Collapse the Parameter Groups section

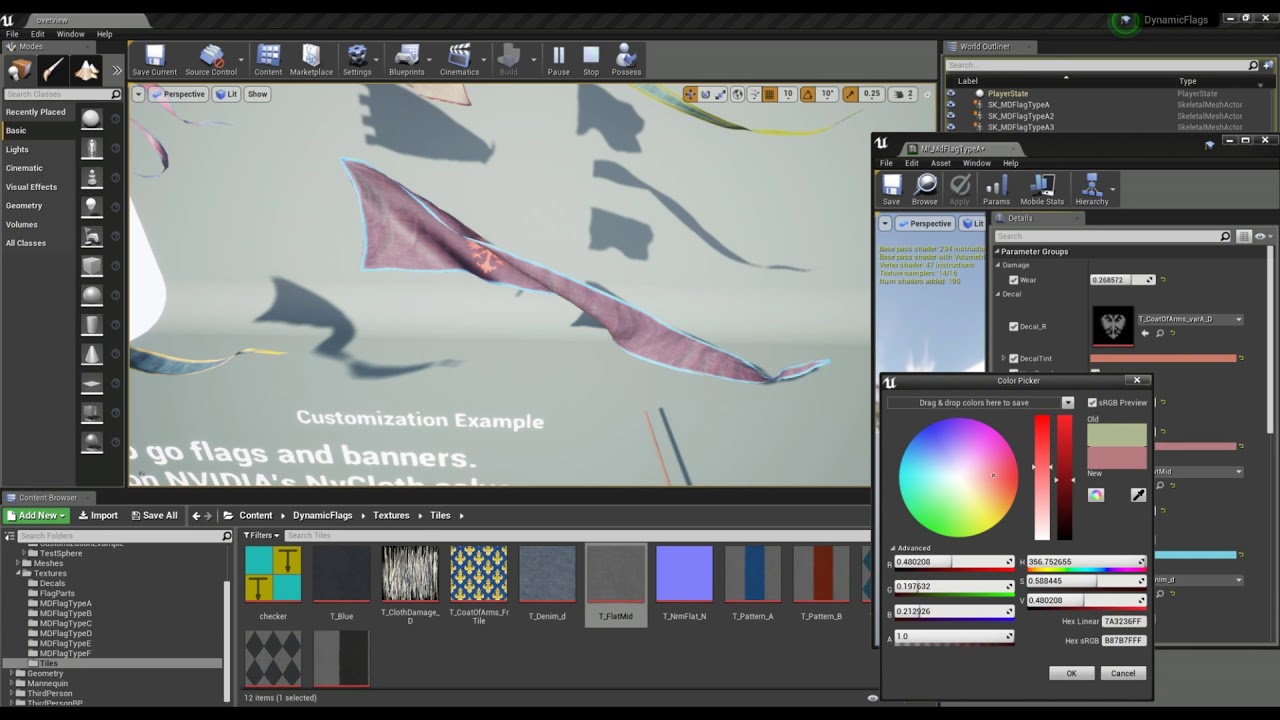pos(997,252)
